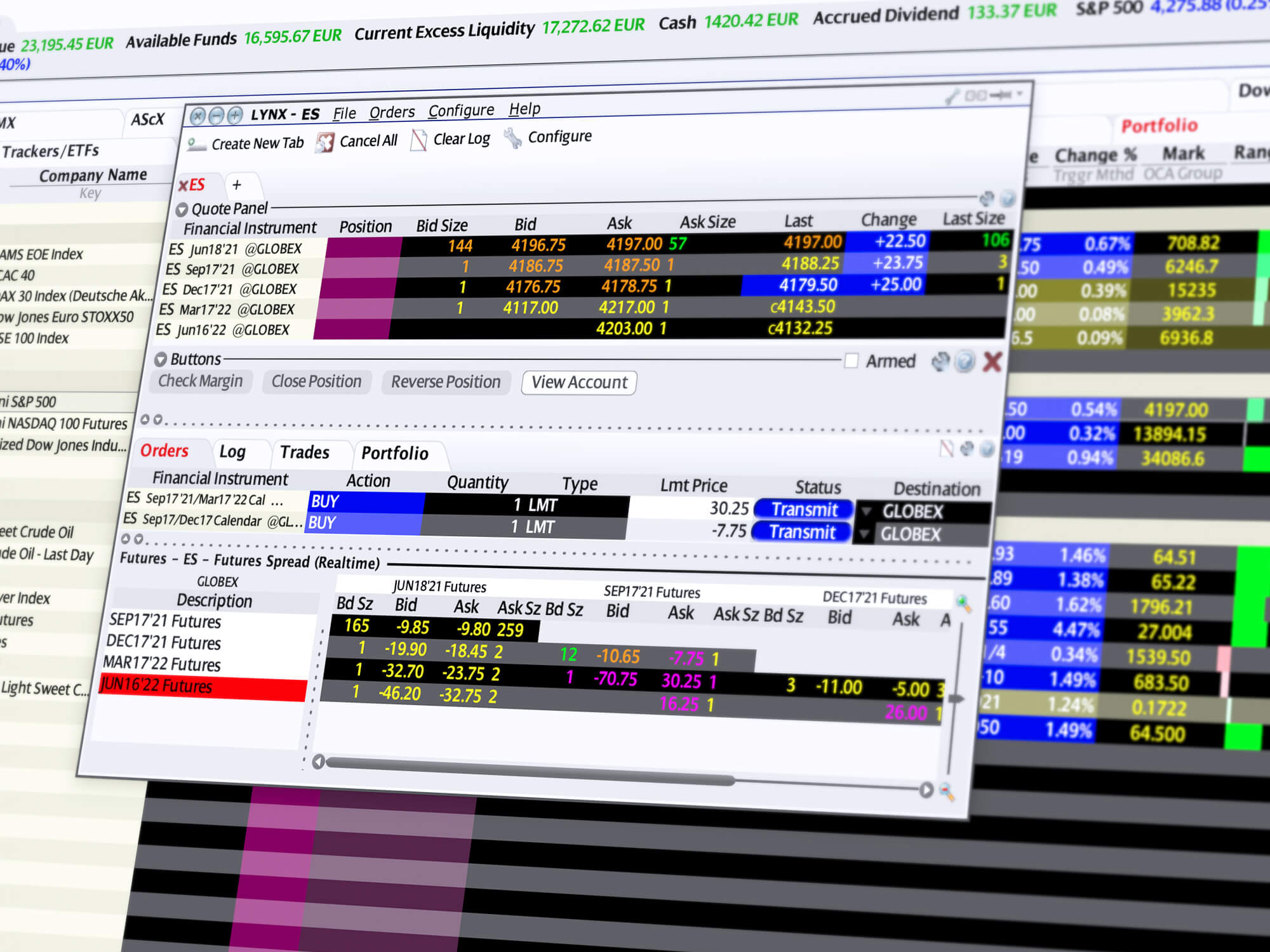Switch to the Portfolio tab in LYNX window
Image resolution: width=1270 pixels, height=952 pixels.
pyautogui.click(x=395, y=453)
